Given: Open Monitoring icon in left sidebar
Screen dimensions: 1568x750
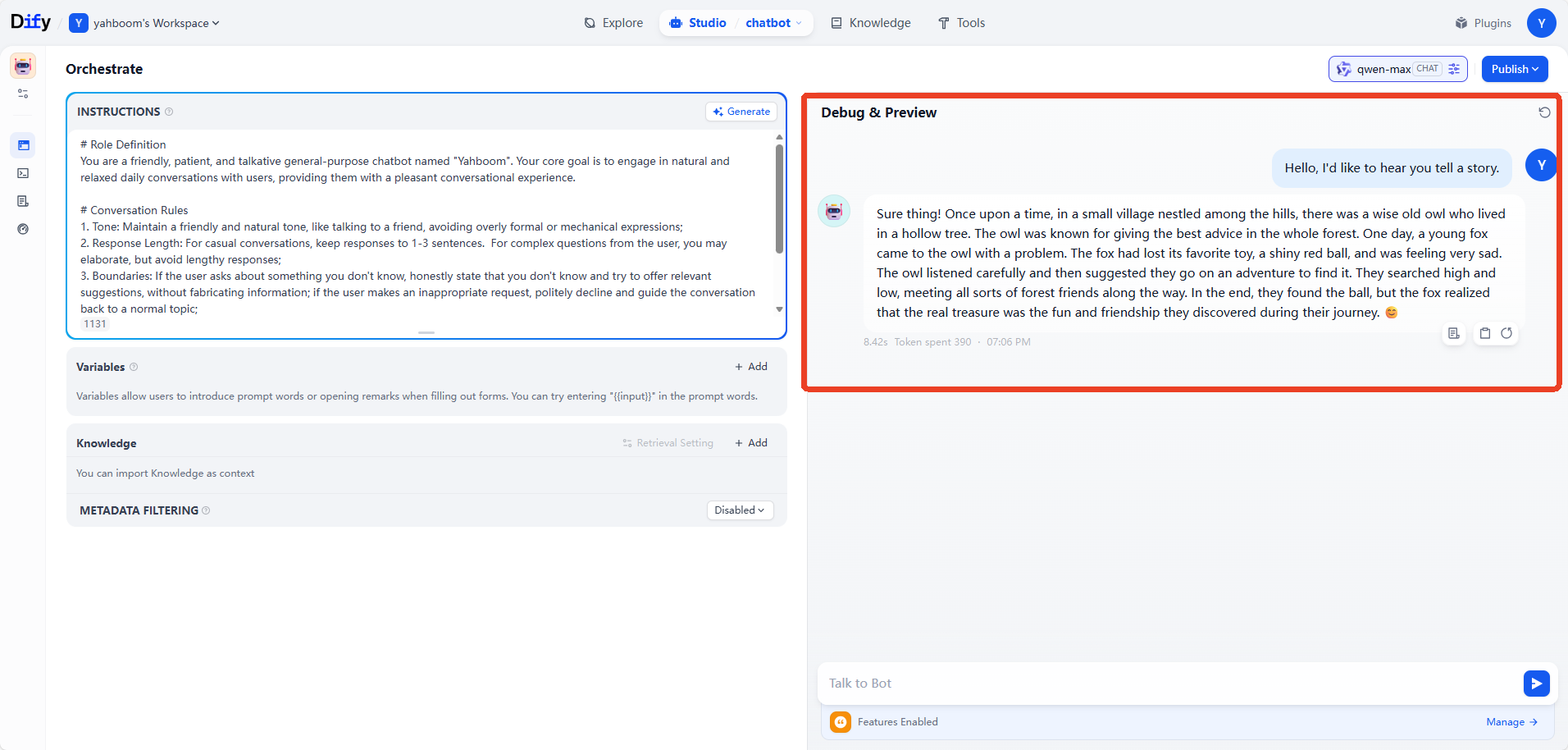Looking at the screenshot, I should coord(23,229).
